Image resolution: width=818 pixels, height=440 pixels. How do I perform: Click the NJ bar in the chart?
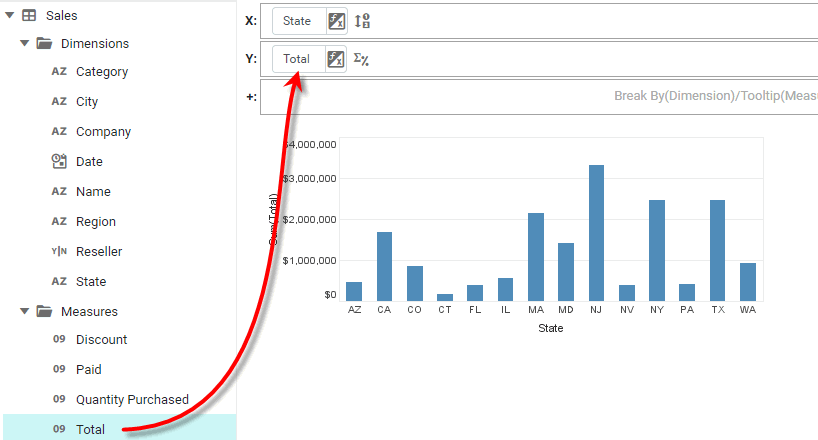point(596,233)
